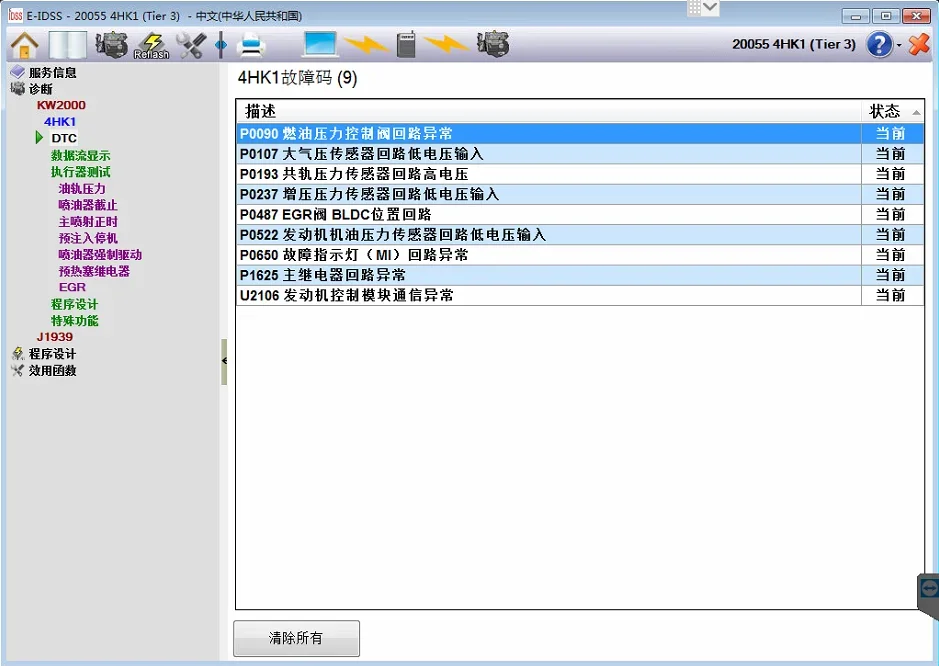
Task: Click the interface module device icon
Action: (407, 44)
